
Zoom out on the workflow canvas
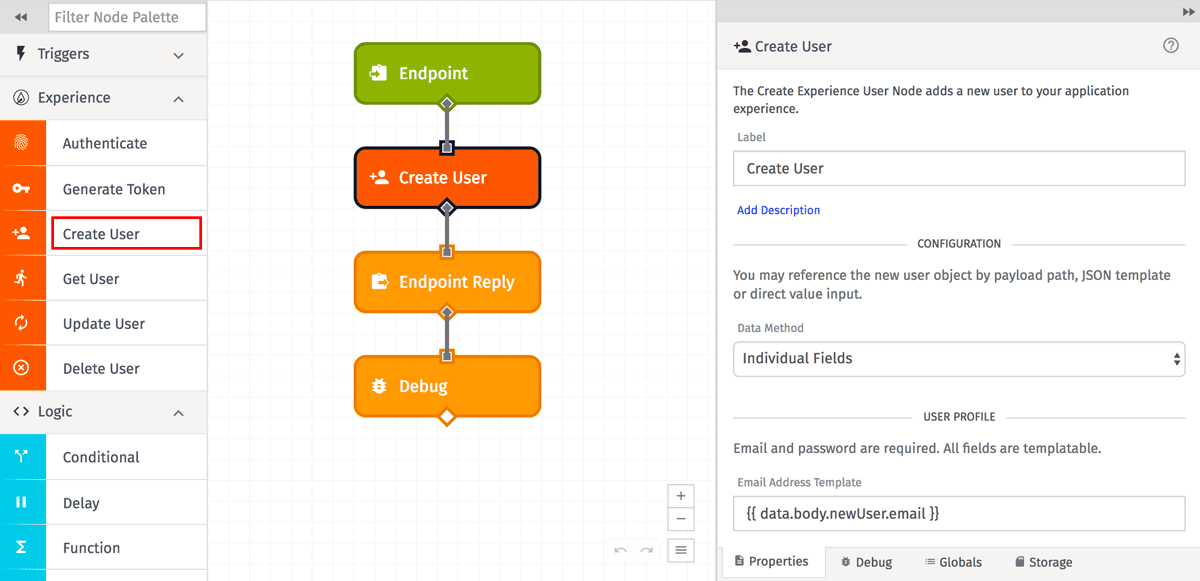[681, 519]
